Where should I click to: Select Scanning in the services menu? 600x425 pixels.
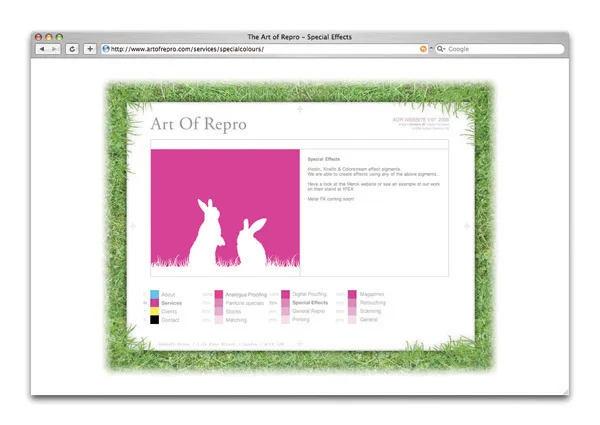370,311
